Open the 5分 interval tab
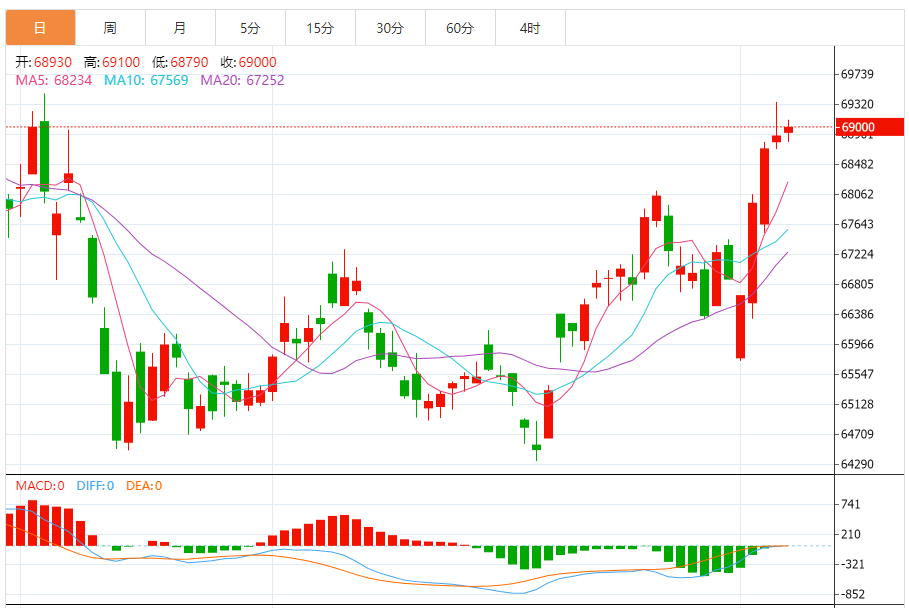Screen dimensions: 909x608 (x=250, y=27)
